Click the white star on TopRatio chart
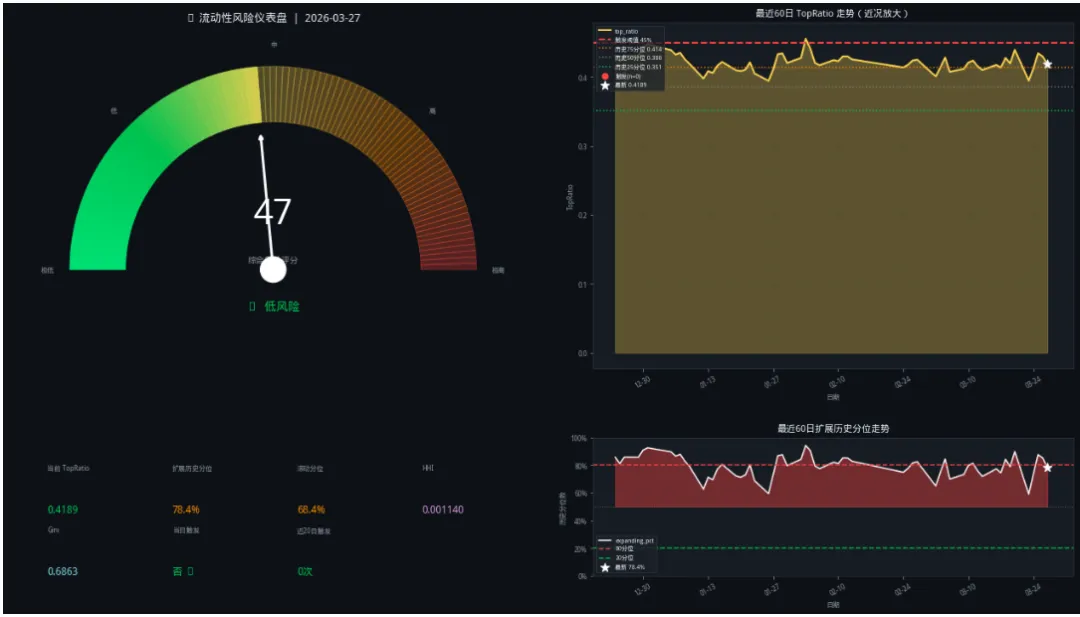1080x617 pixels. click(1048, 64)
